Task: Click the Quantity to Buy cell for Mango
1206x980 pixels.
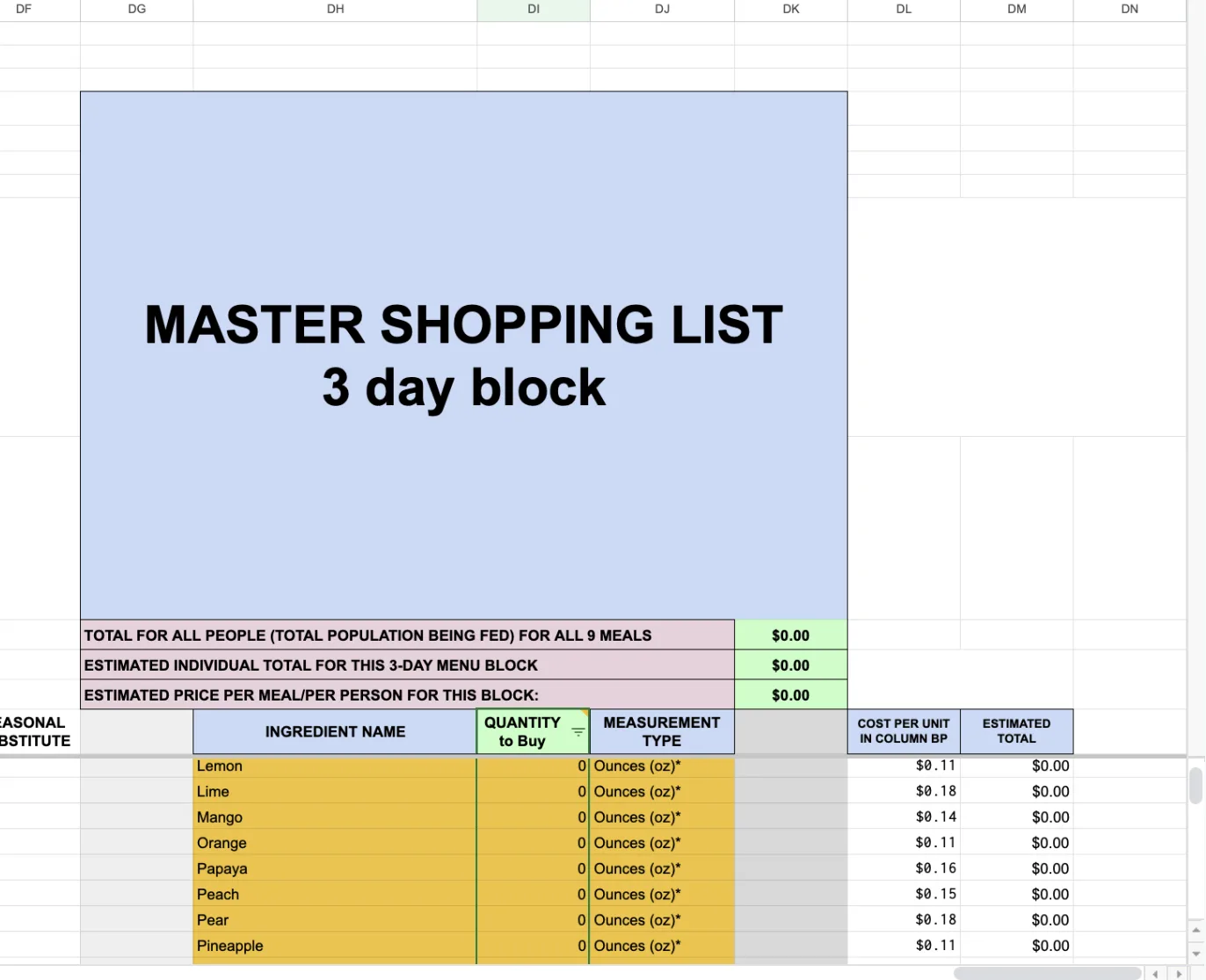Action: (532, 817)
